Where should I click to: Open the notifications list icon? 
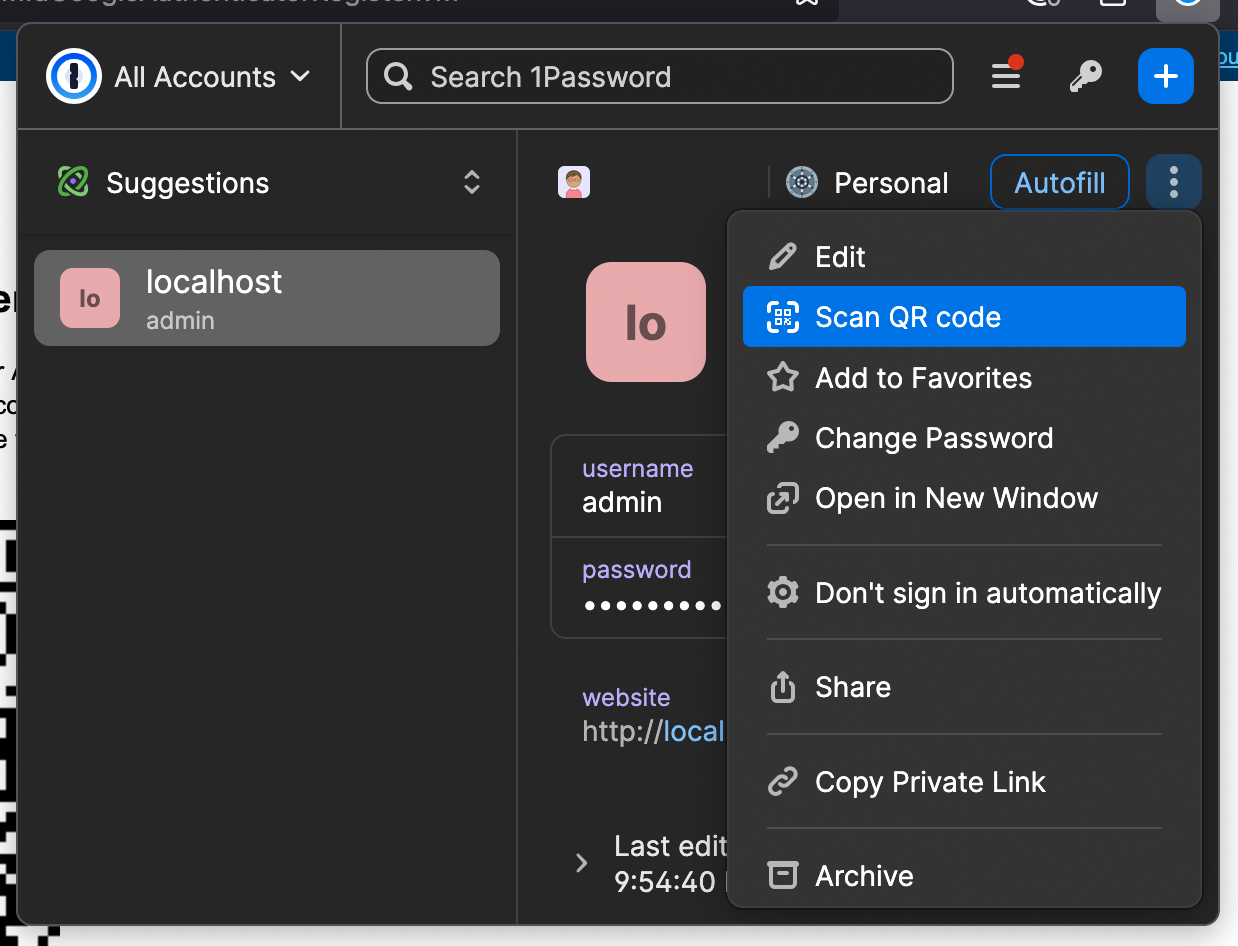tap(1006, 76)
